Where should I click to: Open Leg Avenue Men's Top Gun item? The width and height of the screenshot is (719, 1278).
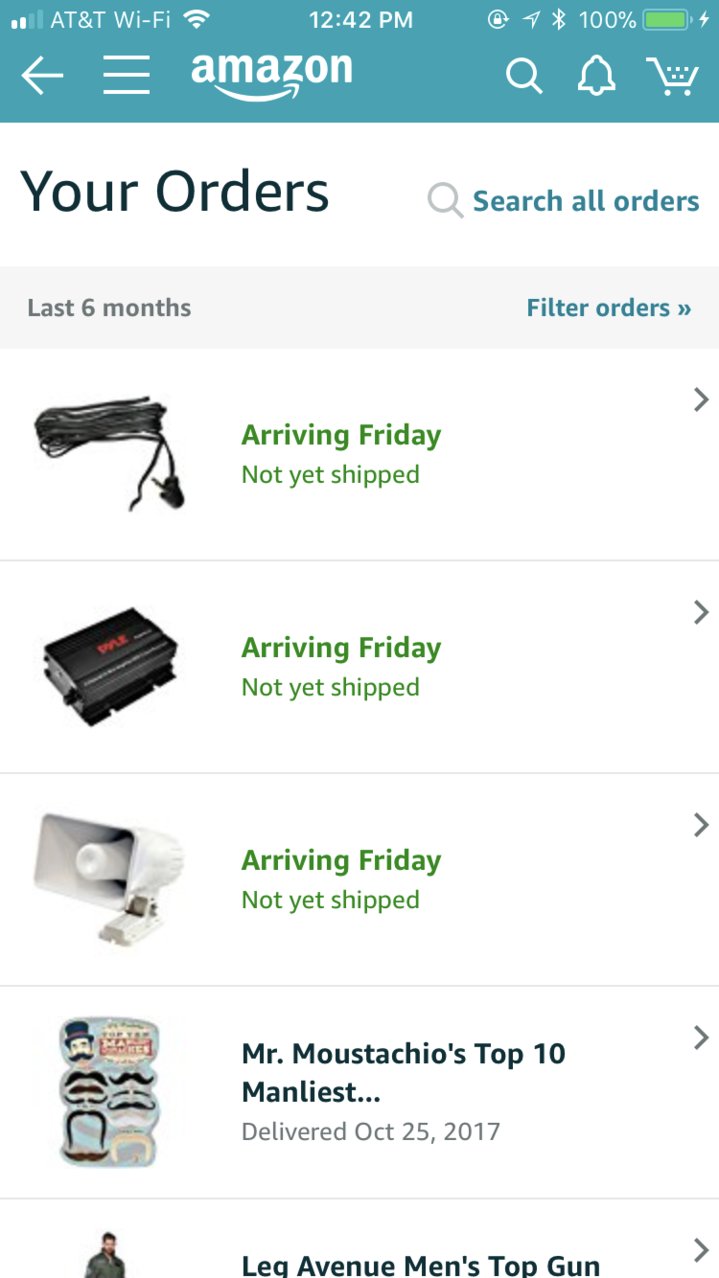pyautogui.click(x=420, y=1265)
